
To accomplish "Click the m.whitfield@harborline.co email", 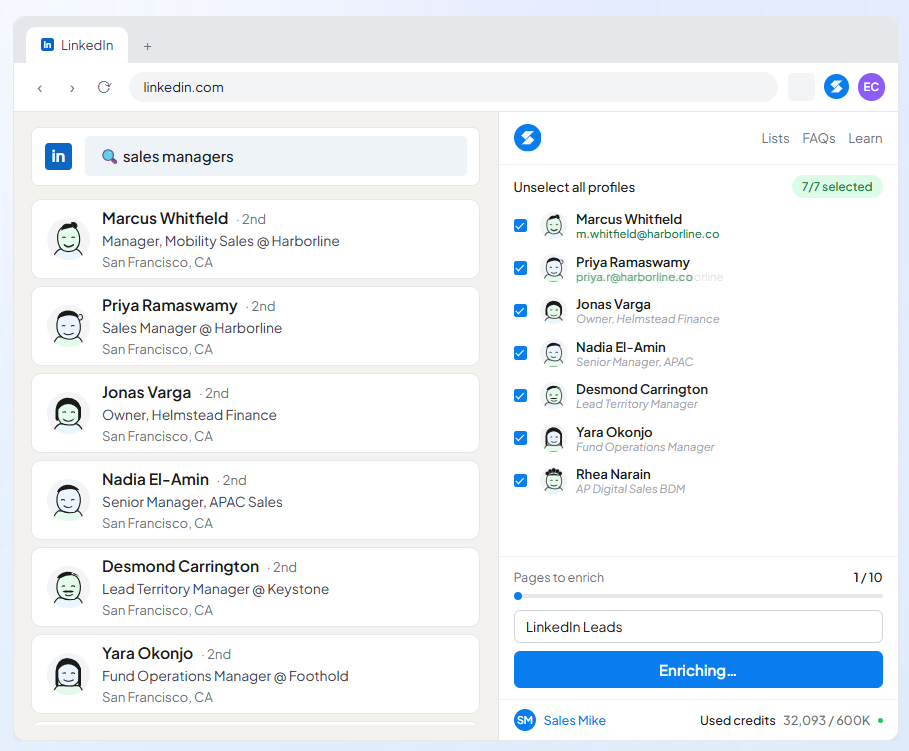I will tap(647, 234).
